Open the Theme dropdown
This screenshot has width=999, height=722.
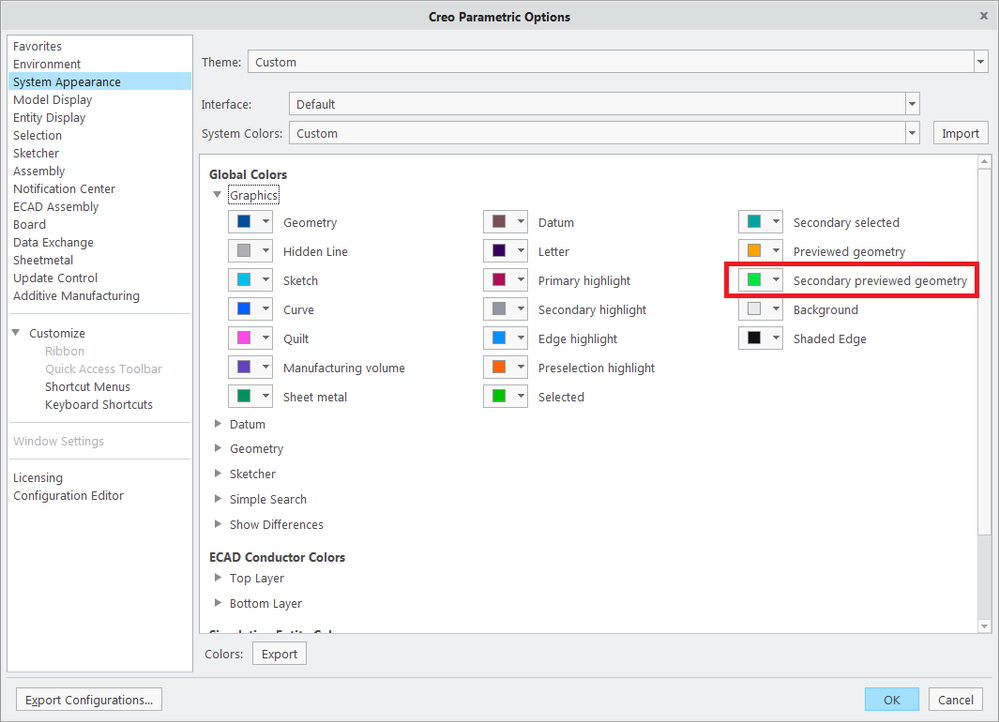pyautogui.click(x=980, y=62)
